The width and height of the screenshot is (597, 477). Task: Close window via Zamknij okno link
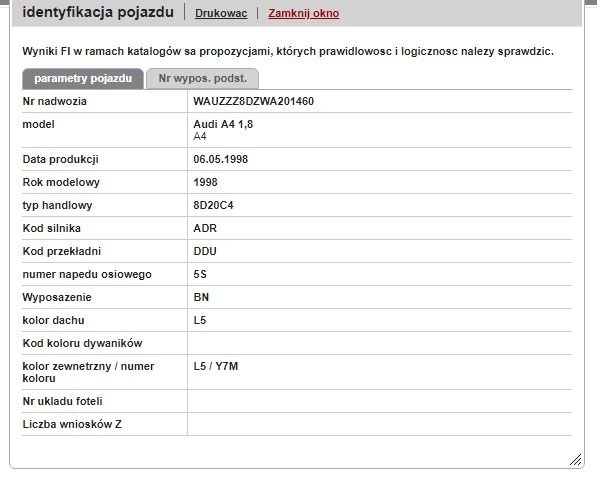coord(303,13)
